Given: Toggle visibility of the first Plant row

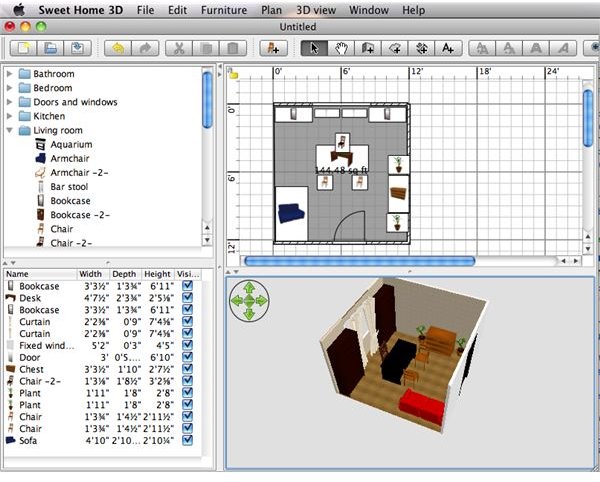Looking at the screenshot, I should pyautogui.click(x=187, y=392).
